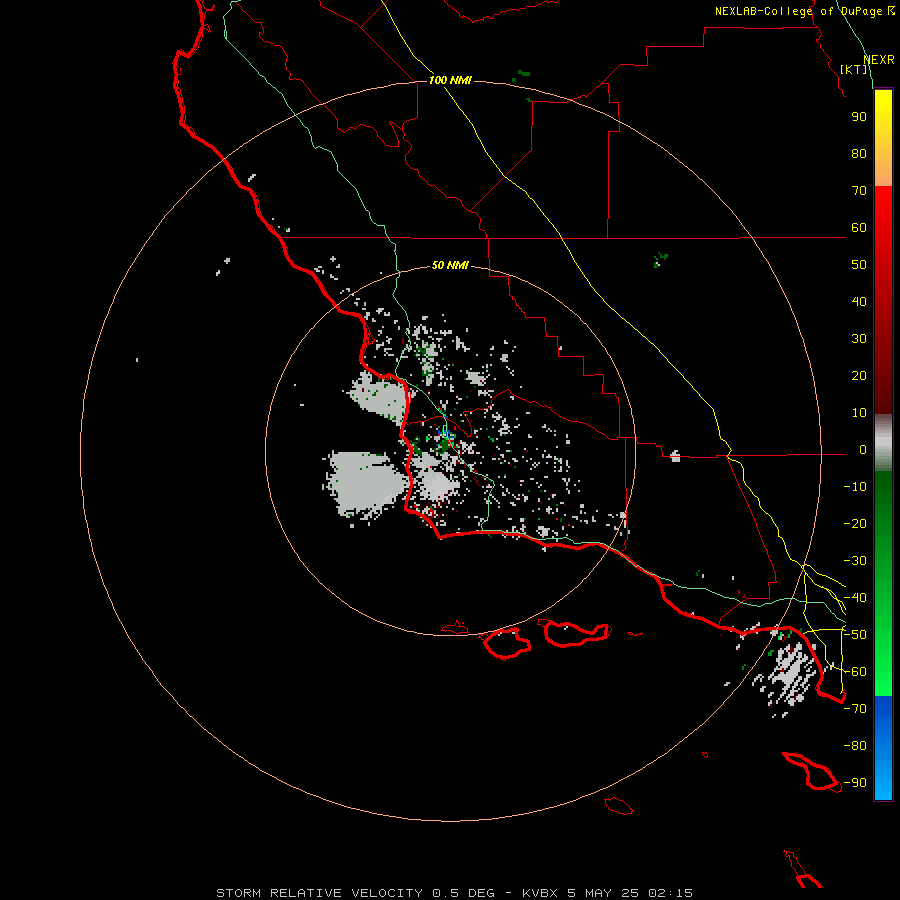This screenshot has height=900, width=900.
Task: Click the "[KT]" units label
Action: click(x=854, y=69)
